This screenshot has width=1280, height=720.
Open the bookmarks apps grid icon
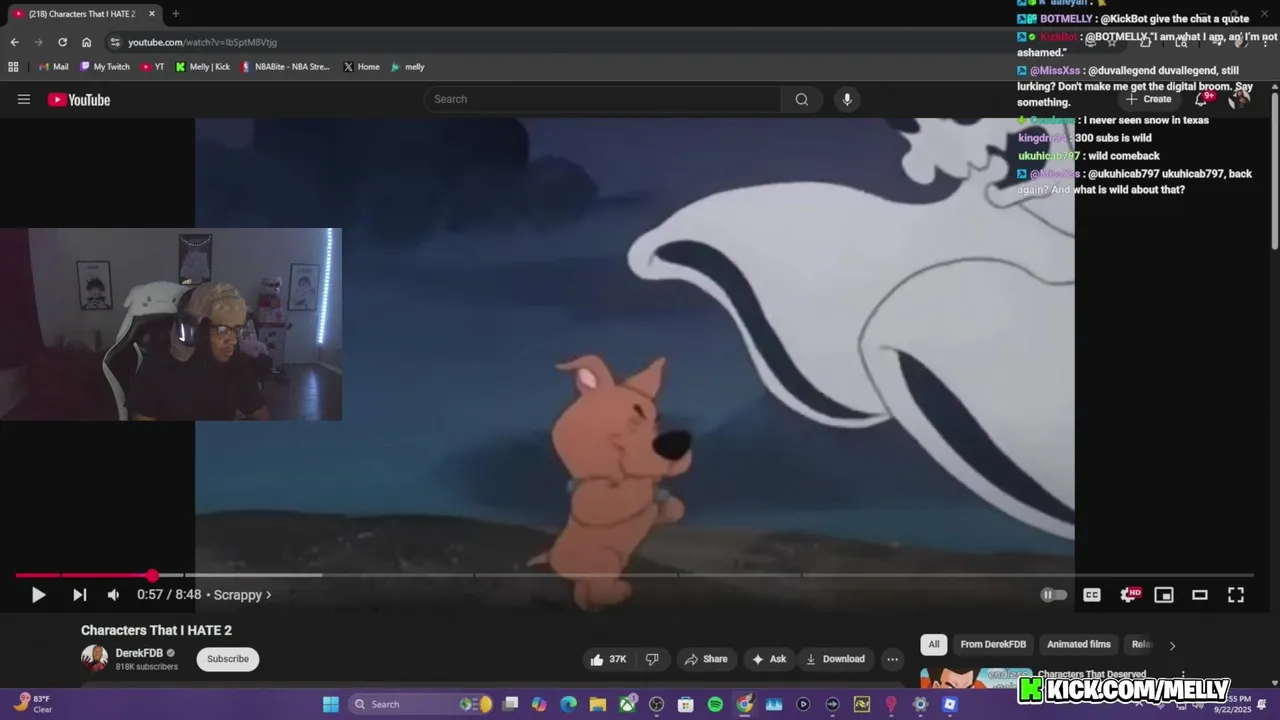(x=13, y=67)
